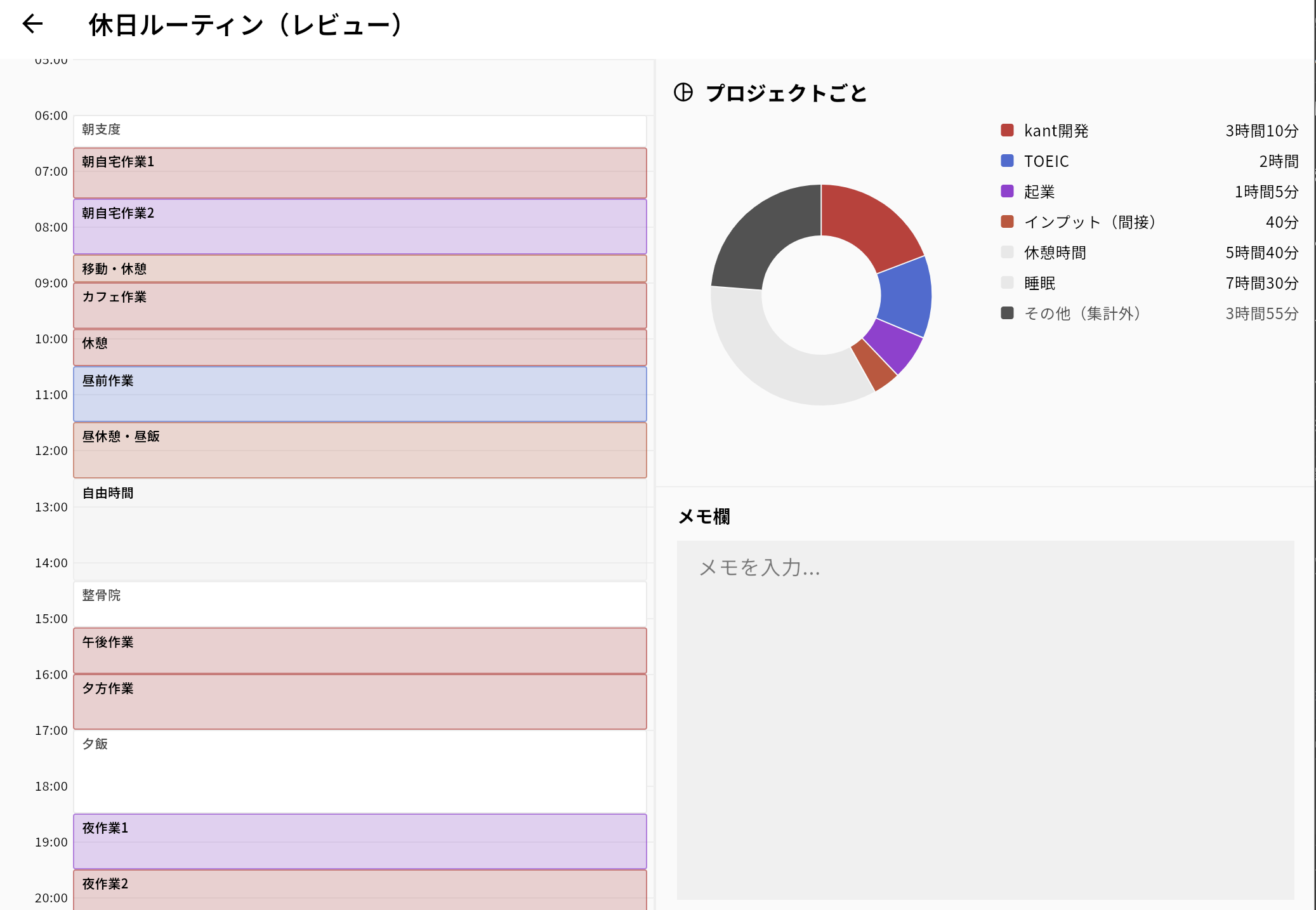The height and width of the screenshot is (910, 1316).
Task: Click the red kant開発 legend marker
Action: [1008, 131]
